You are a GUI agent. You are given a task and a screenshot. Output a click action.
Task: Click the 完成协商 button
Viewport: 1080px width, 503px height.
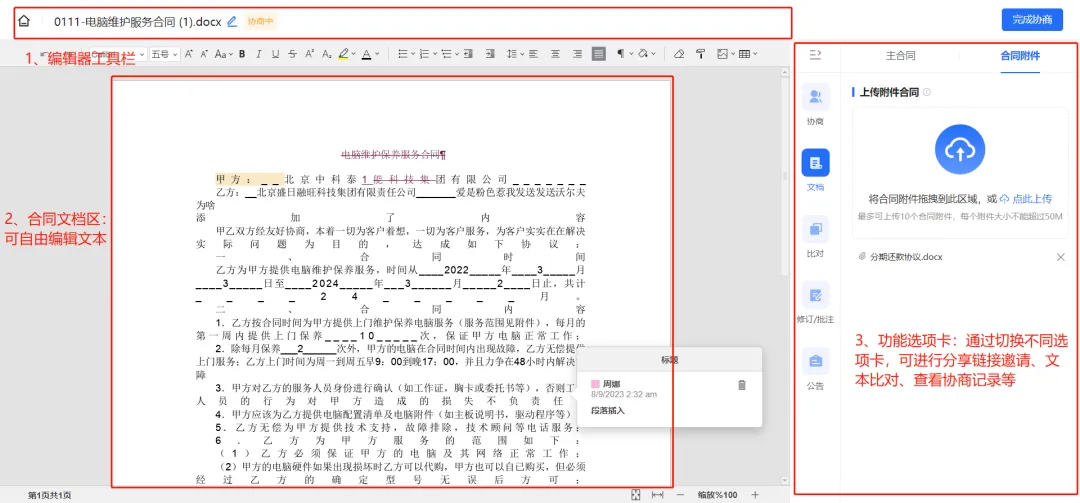point(1032,20)
